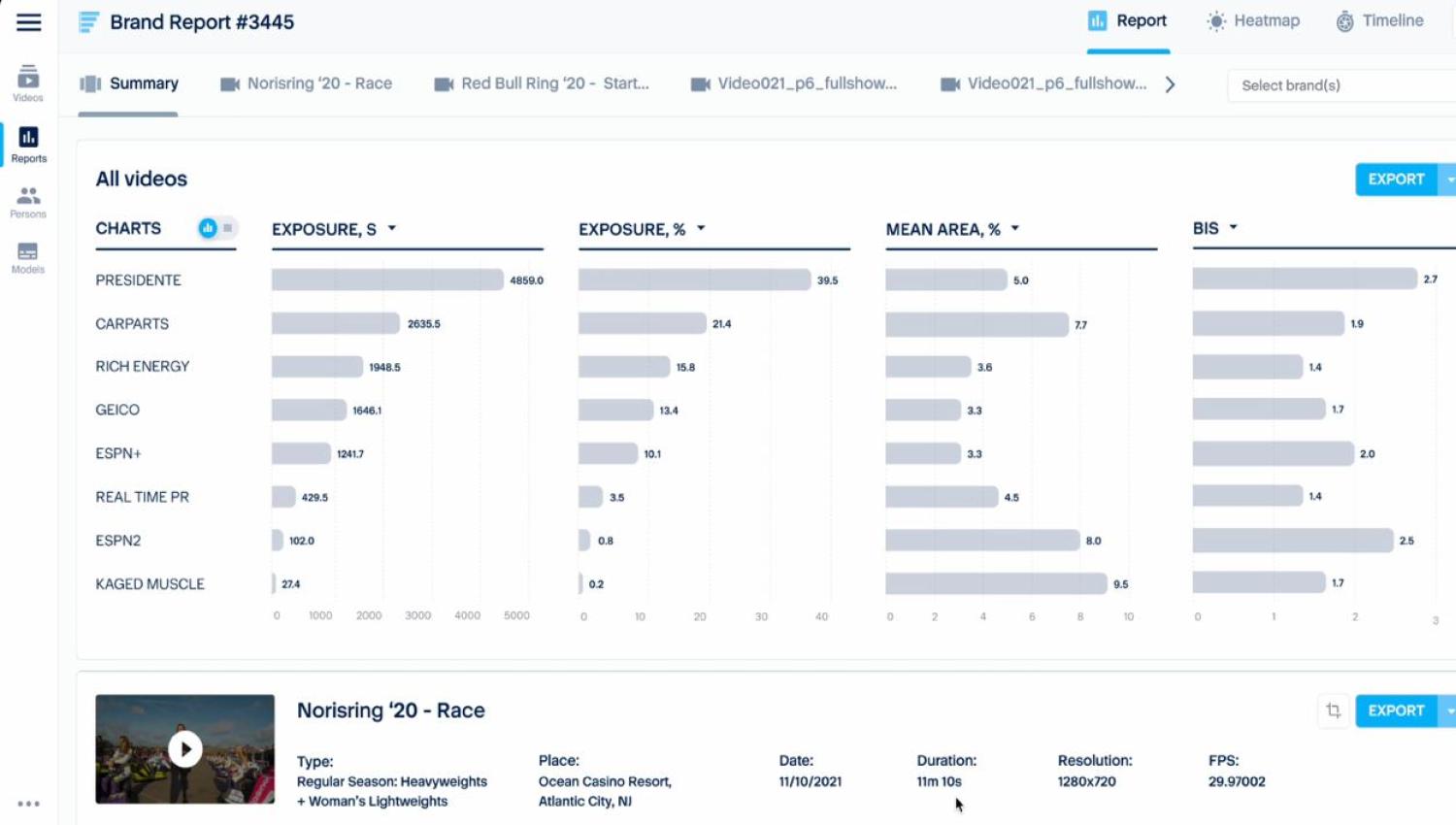Switch to the Heatmap view tab
The image size is (1456, 825).
coord(1253,21)
